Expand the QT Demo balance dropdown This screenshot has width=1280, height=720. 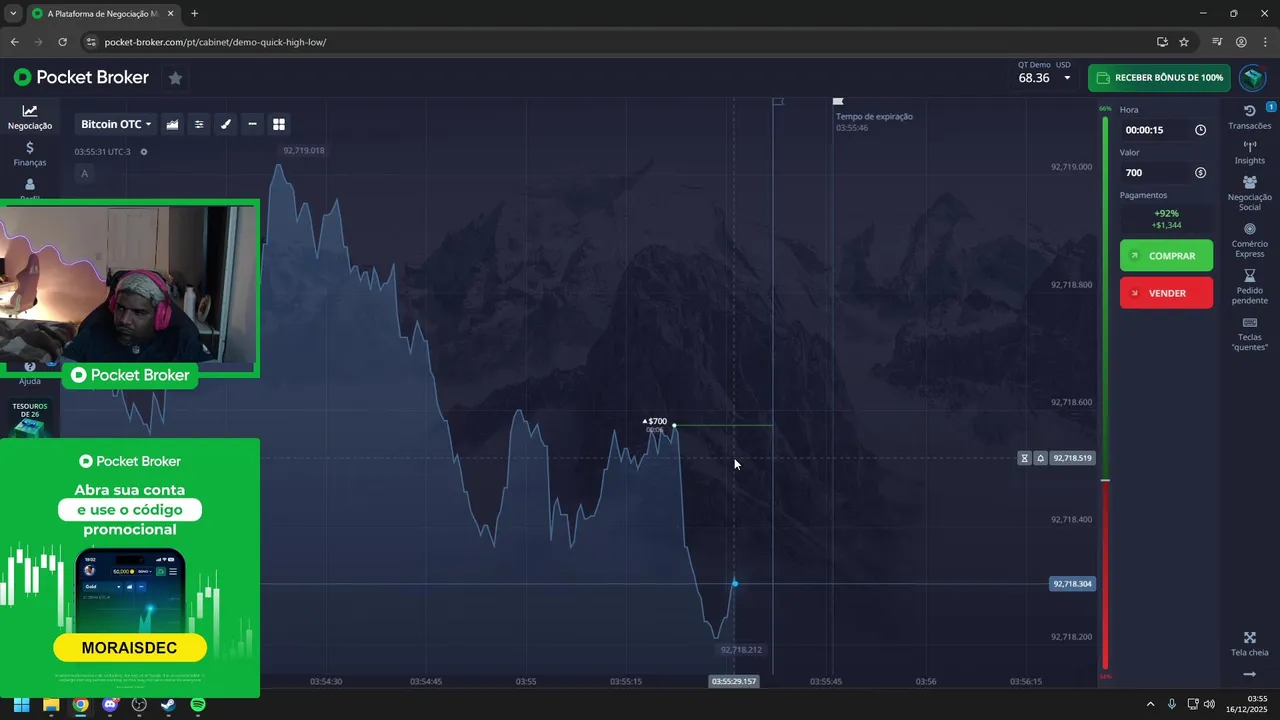1067,78
